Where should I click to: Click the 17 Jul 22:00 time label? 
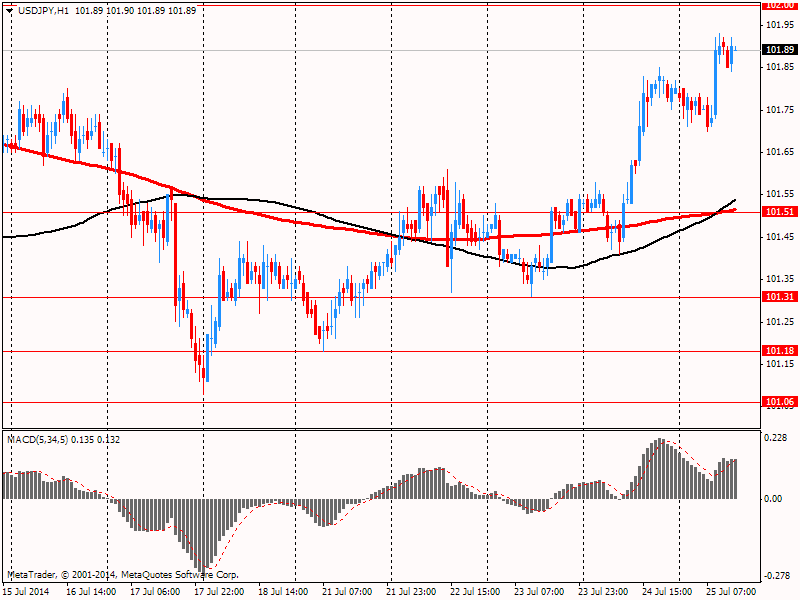tap(219, 592)
